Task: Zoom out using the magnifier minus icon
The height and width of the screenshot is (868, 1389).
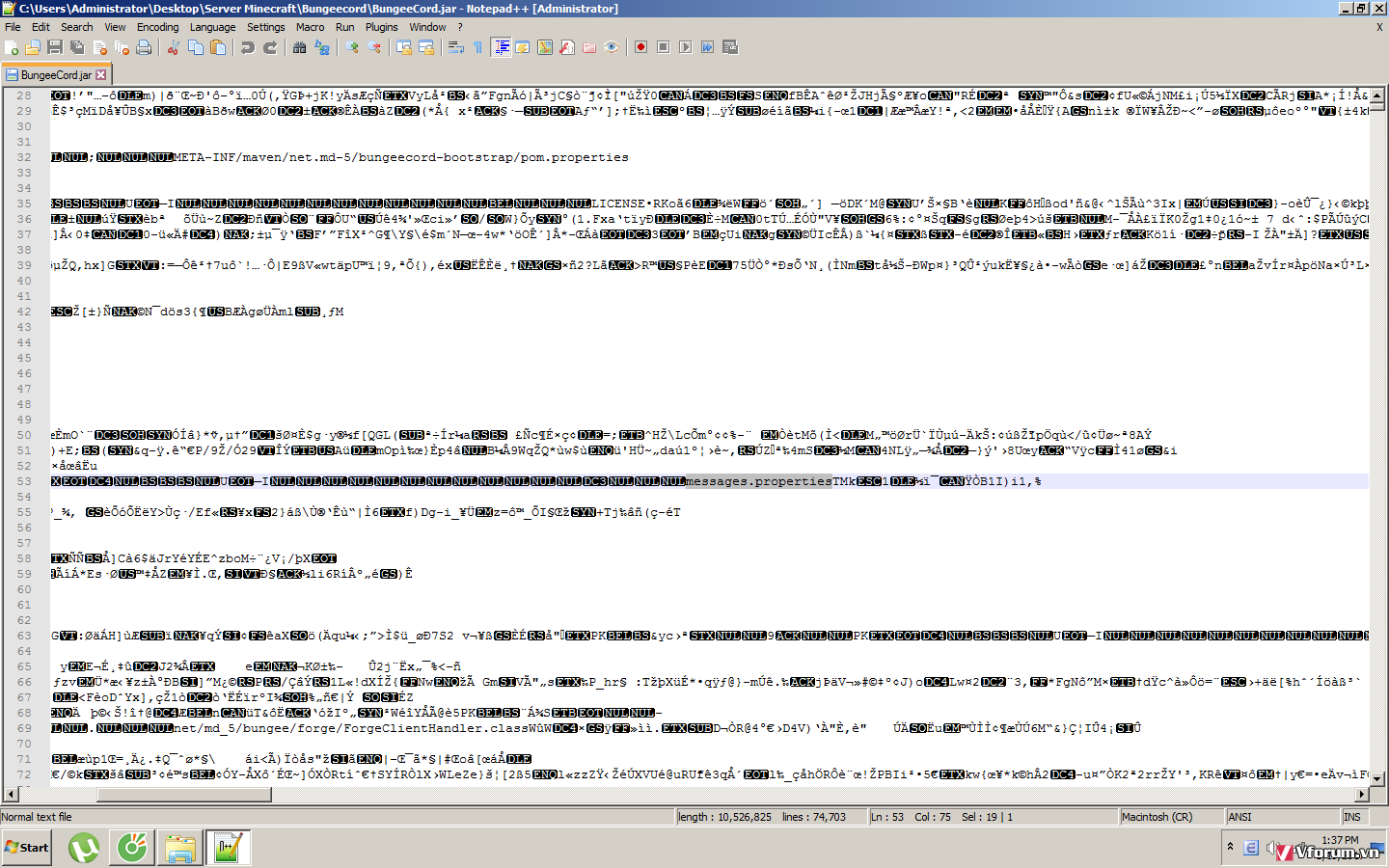Action: (x=374, y=47)
